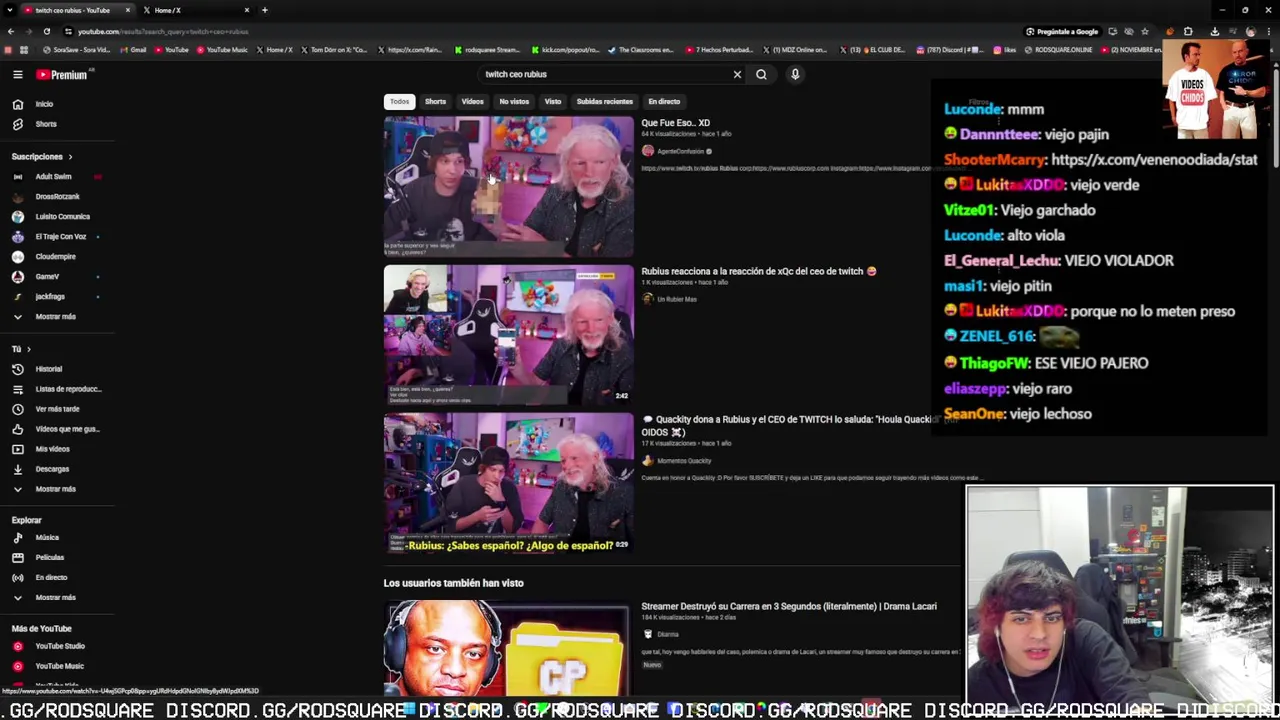Open the browser extensions puzzle icon
This screenshot has height=720, width=1280.
[1188, 32]
